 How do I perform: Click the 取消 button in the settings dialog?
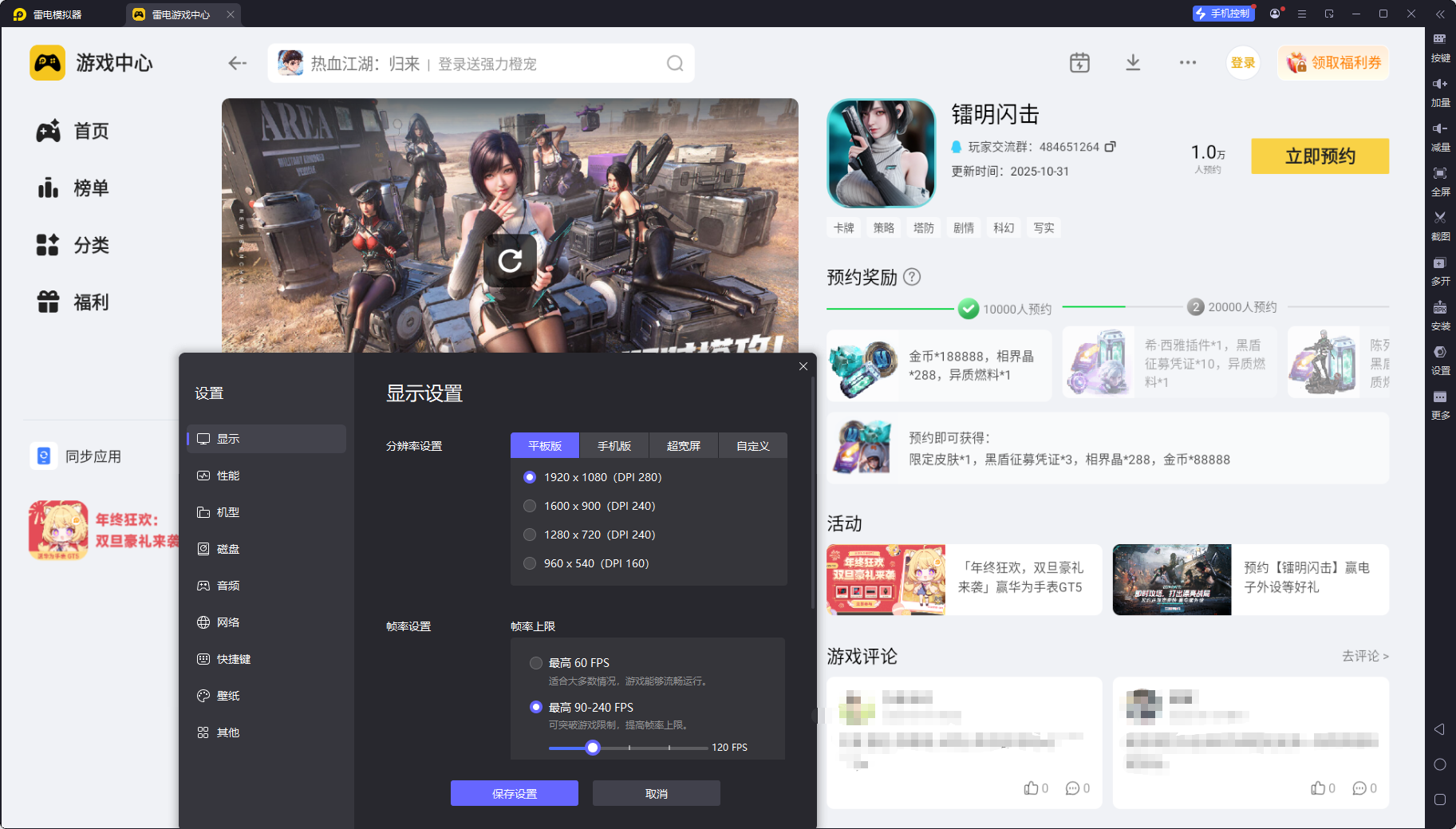[x=657, y=793]
